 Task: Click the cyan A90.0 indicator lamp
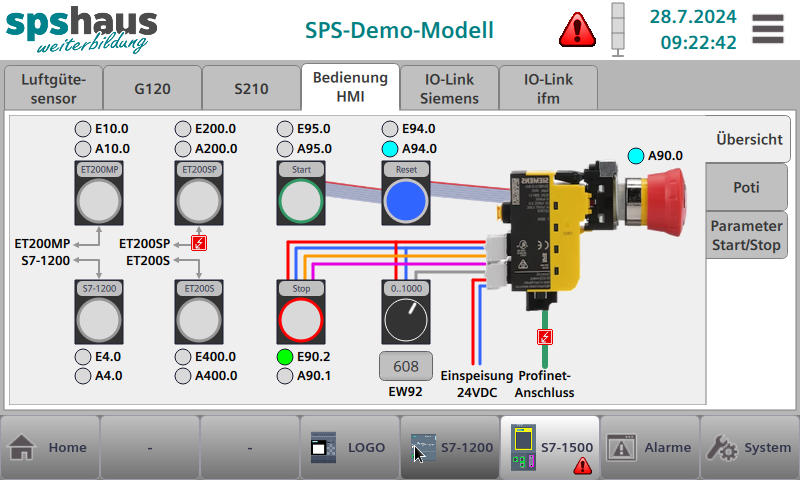[636, 156]
